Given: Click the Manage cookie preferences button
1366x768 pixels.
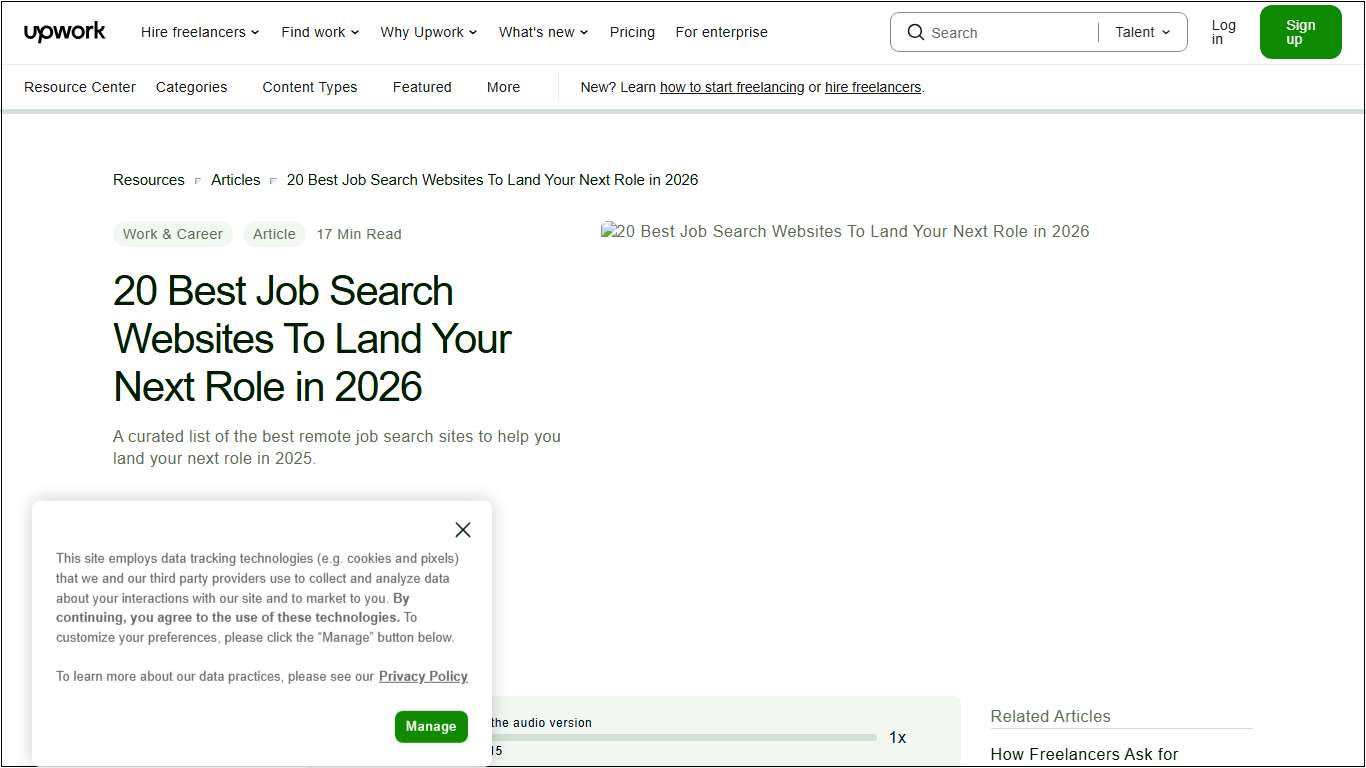Looking at the screenshot, I should (431, 727).
